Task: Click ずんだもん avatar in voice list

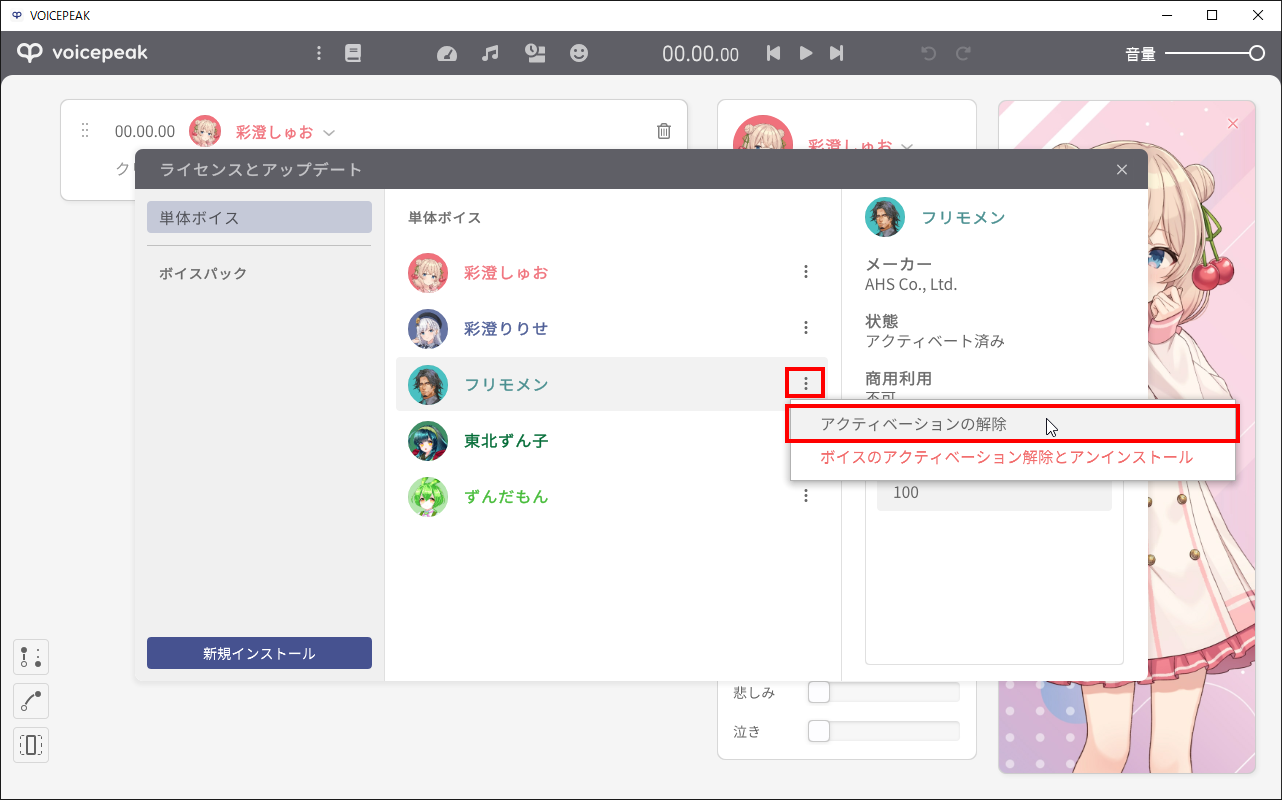Action: tap(428, 497)
